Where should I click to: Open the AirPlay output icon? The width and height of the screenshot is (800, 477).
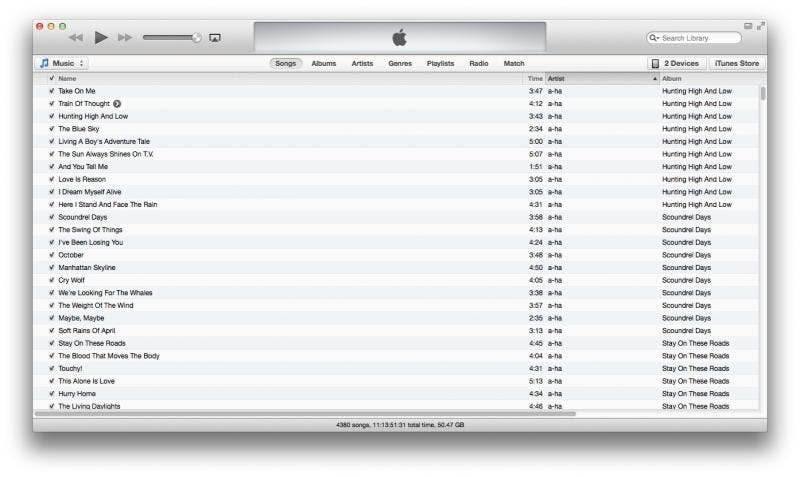point(215,38)
